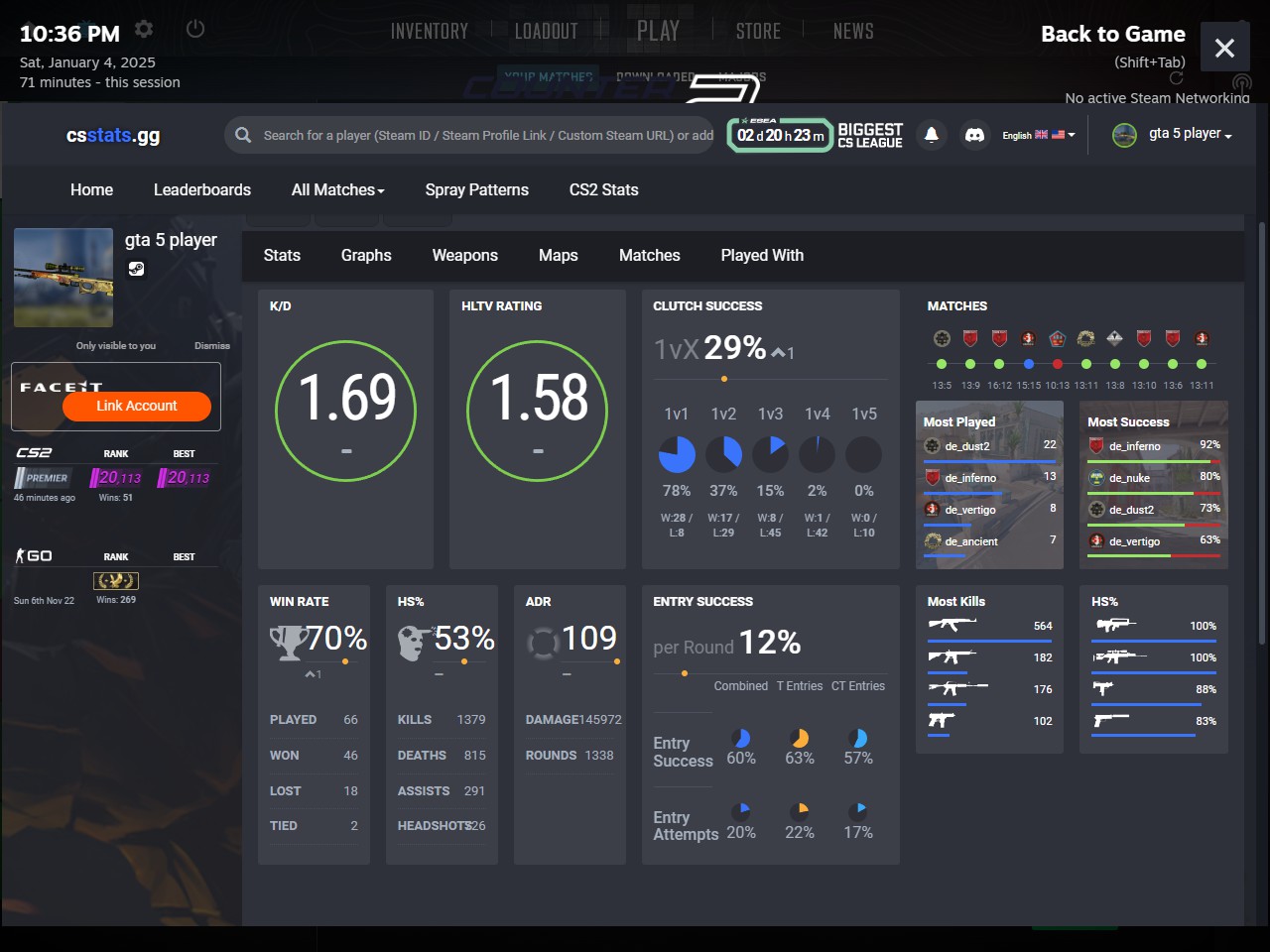Screen dimensions: 1270x952
Task: Select the red 10:13 match marker
Action: [x=1058, y=364]
